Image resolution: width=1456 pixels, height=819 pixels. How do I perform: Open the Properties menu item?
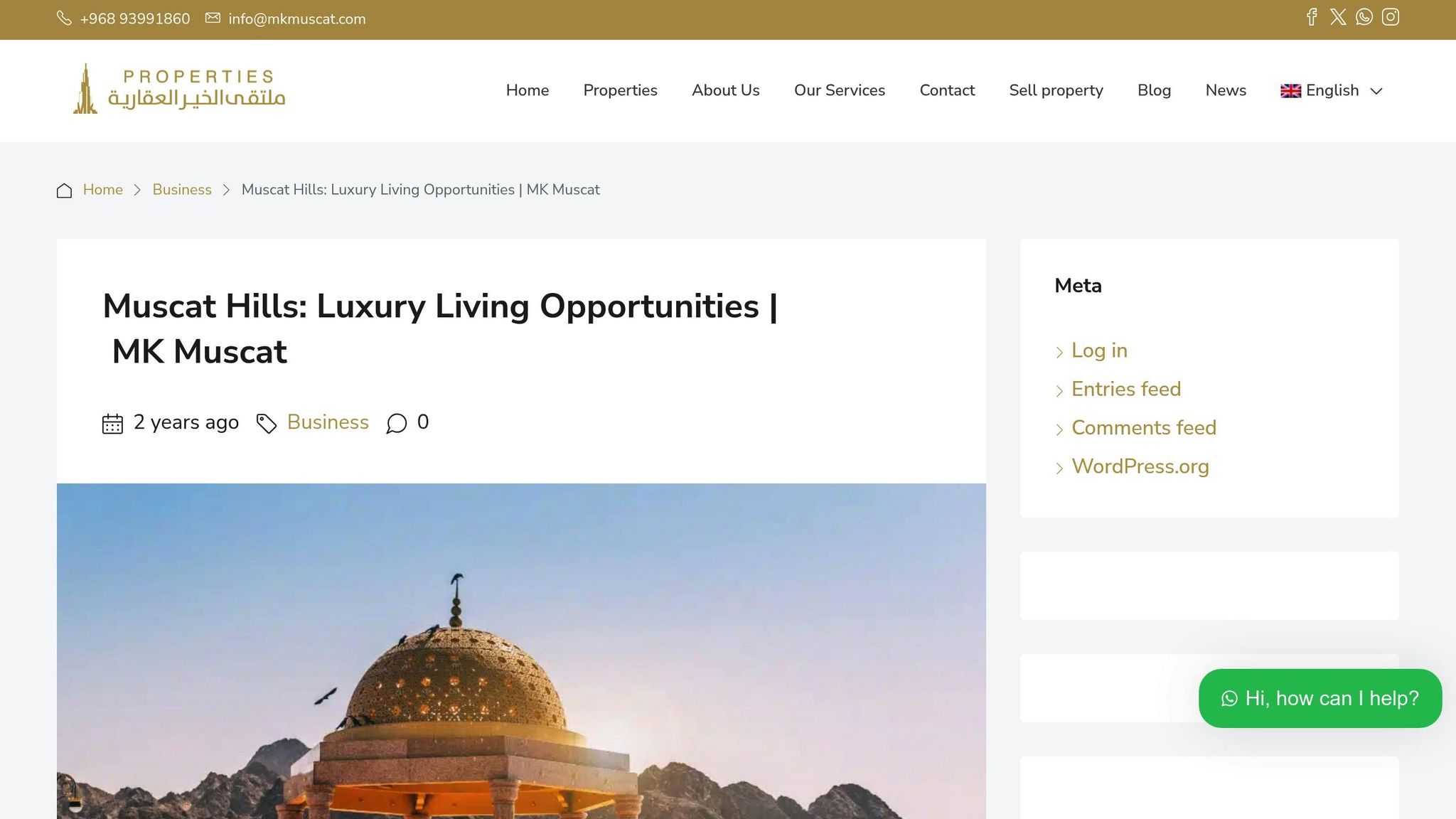pyautogui.click(x=620, y=90)
